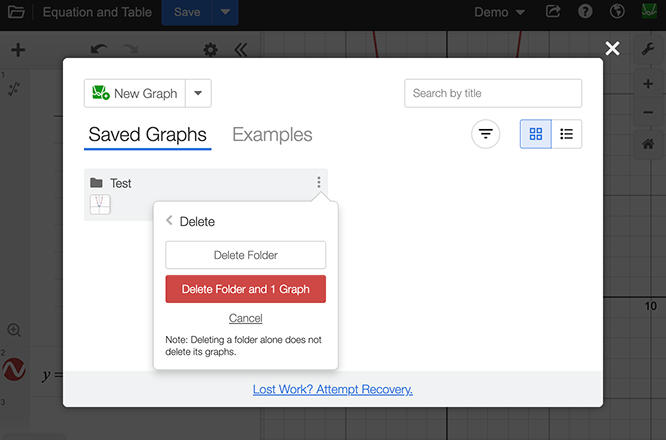Click the share graph icon
Screen dimensions: 666x440
point(553,13)
